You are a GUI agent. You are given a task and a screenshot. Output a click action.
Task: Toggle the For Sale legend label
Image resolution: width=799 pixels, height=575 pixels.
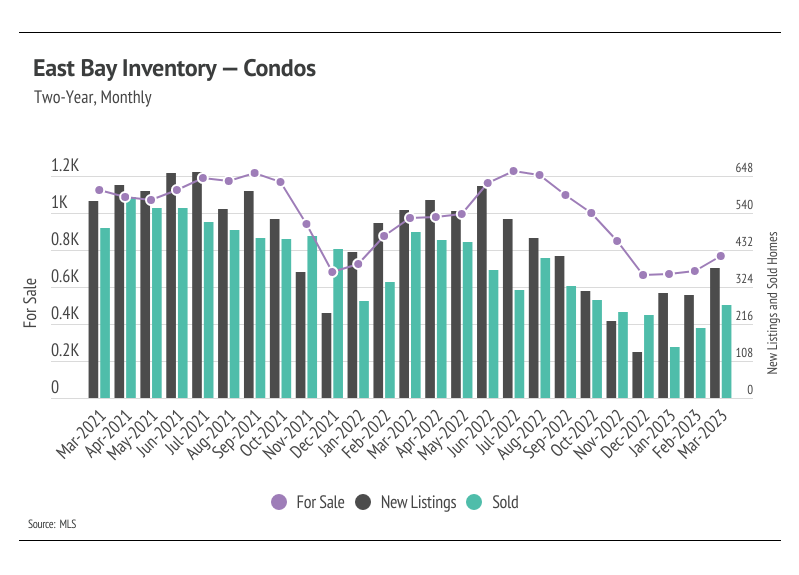click(320, 503)
